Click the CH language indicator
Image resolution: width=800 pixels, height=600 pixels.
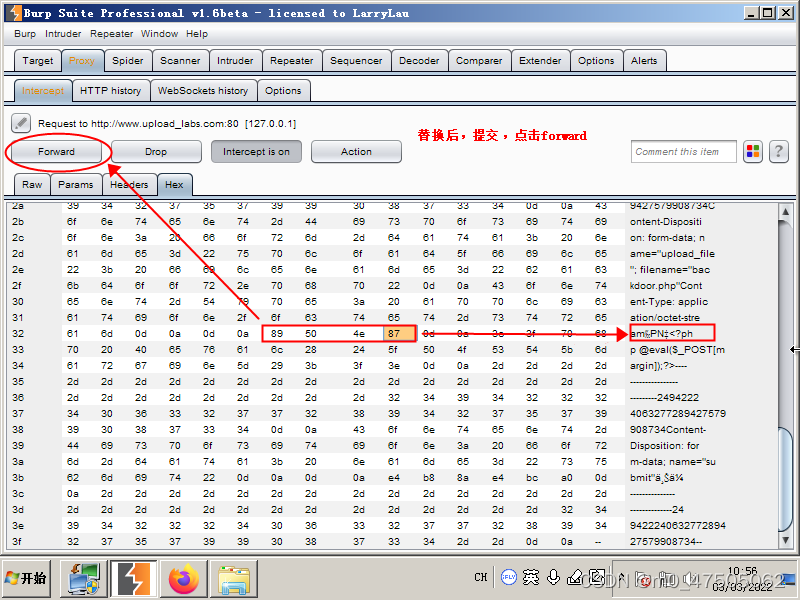[481, 578]
